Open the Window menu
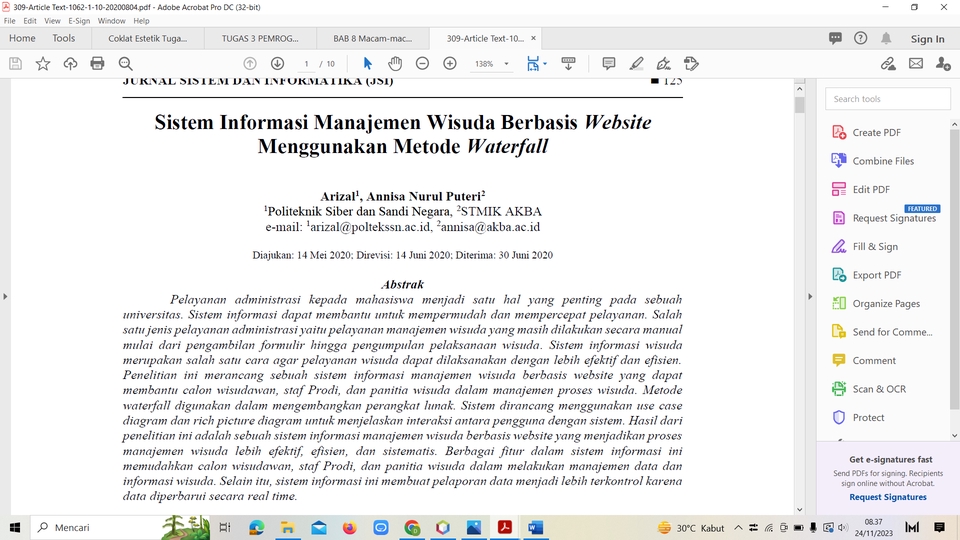 point(111,21)
